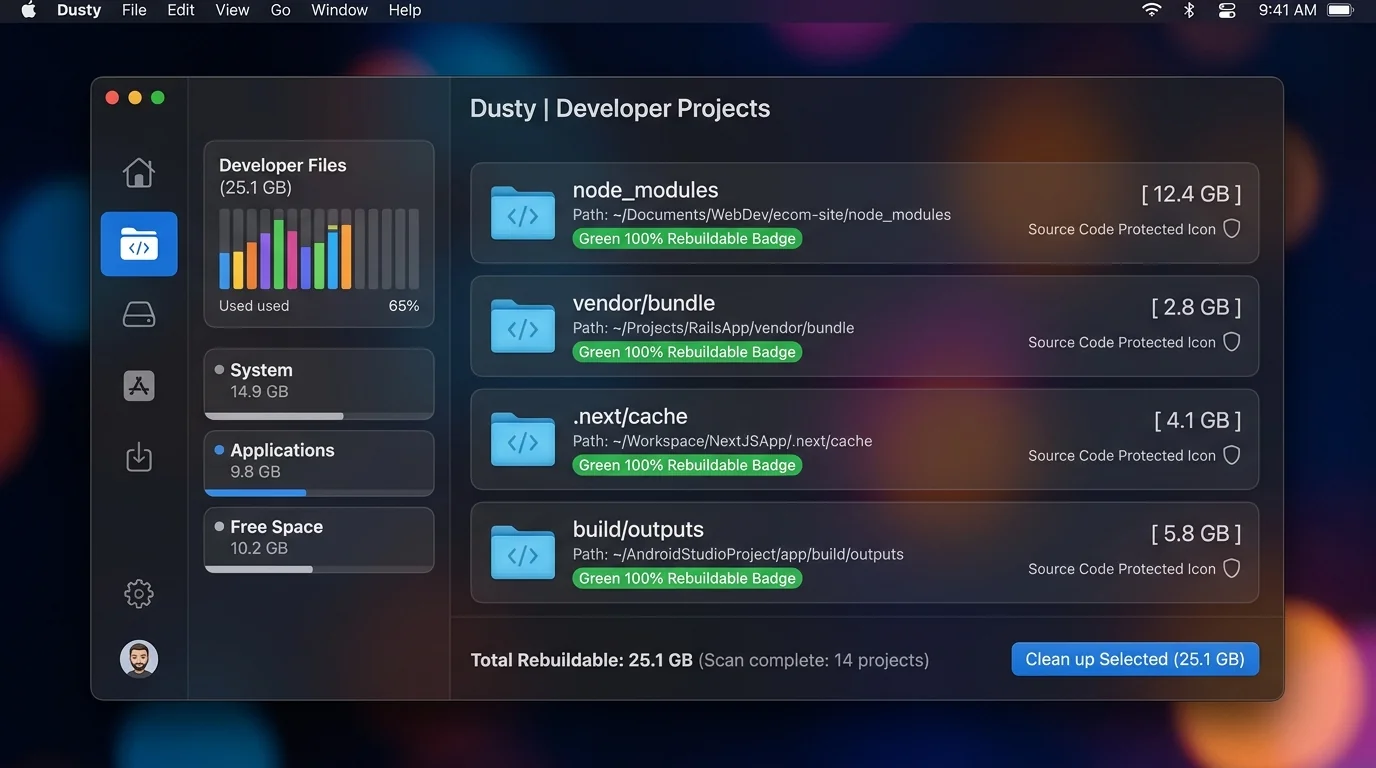Screen dimensions: 1376x768
Task: Click the Used used label
Action: [x=254, y=306]
